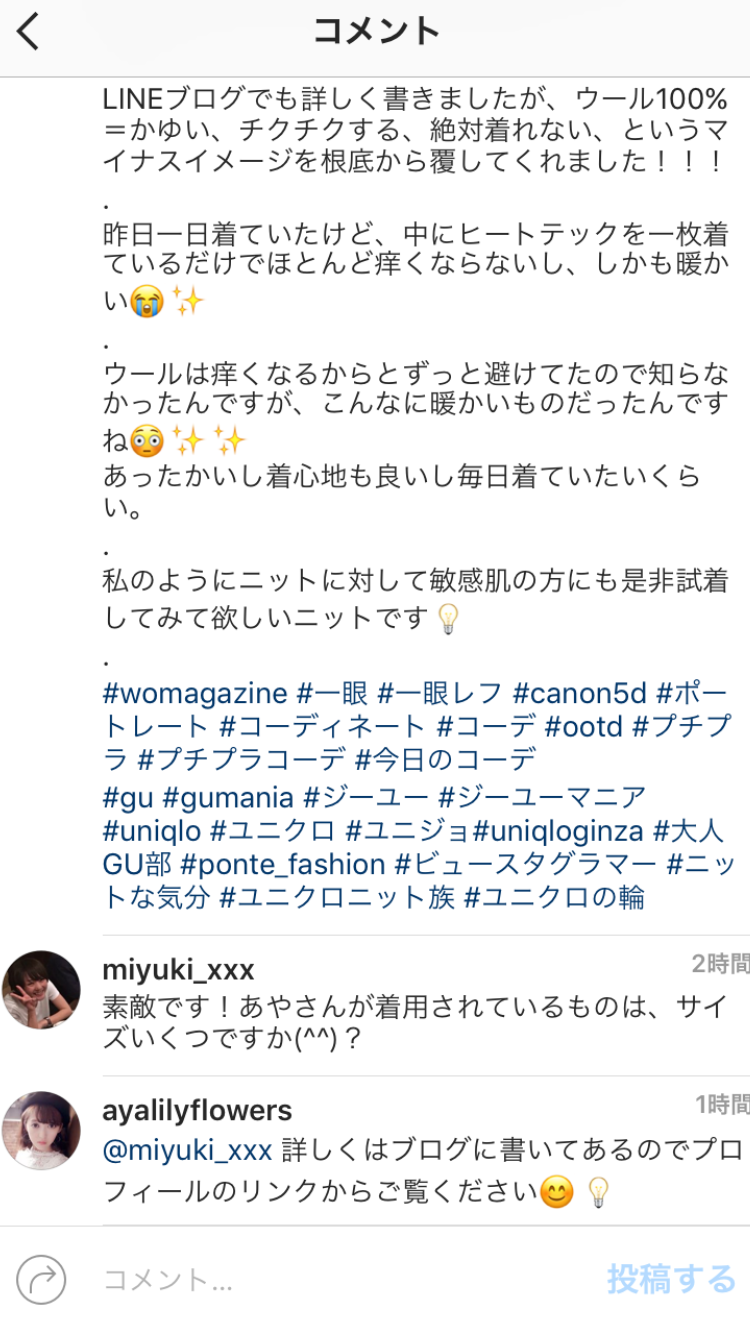This screenshot has height=1334, width=750.
Task: Tap the @miyuki_xxx mention
Action: [187, 1151]
